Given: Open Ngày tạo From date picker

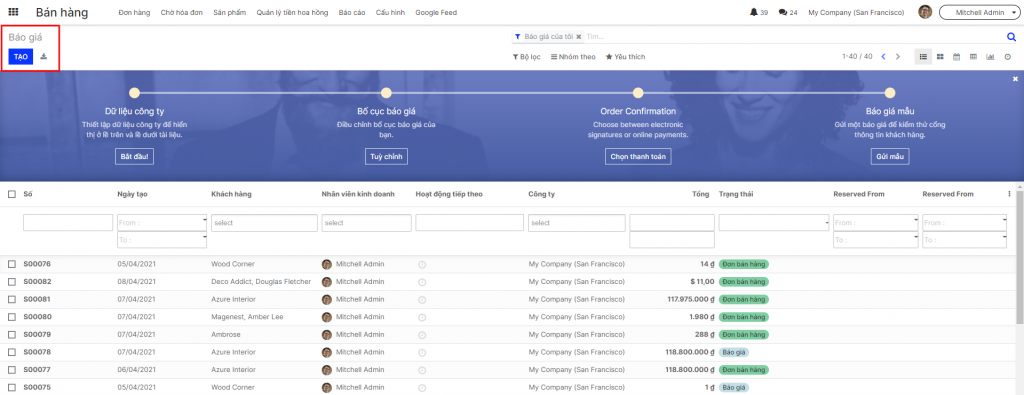Looking at the screenshot, I should 162,223.
